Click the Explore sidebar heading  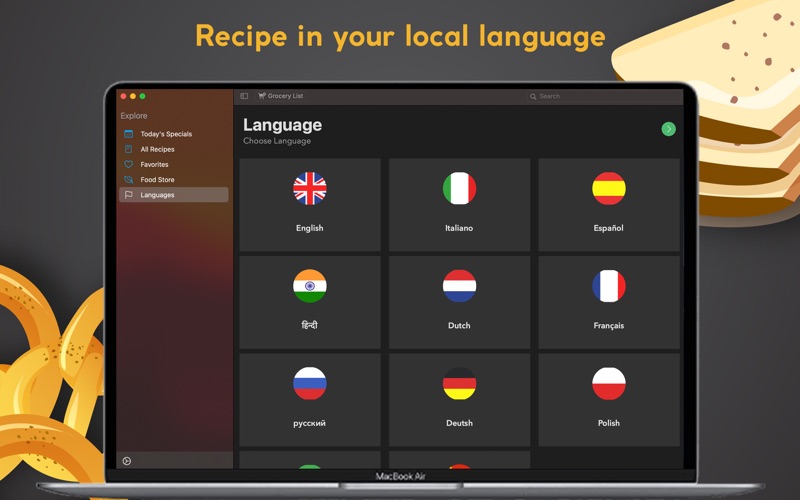134,116
